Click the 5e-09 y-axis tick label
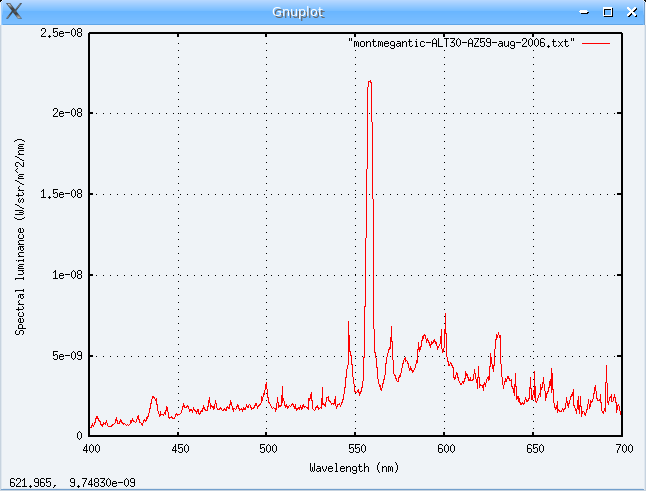This screenshot has width=646, height=491. pos(65,355)
